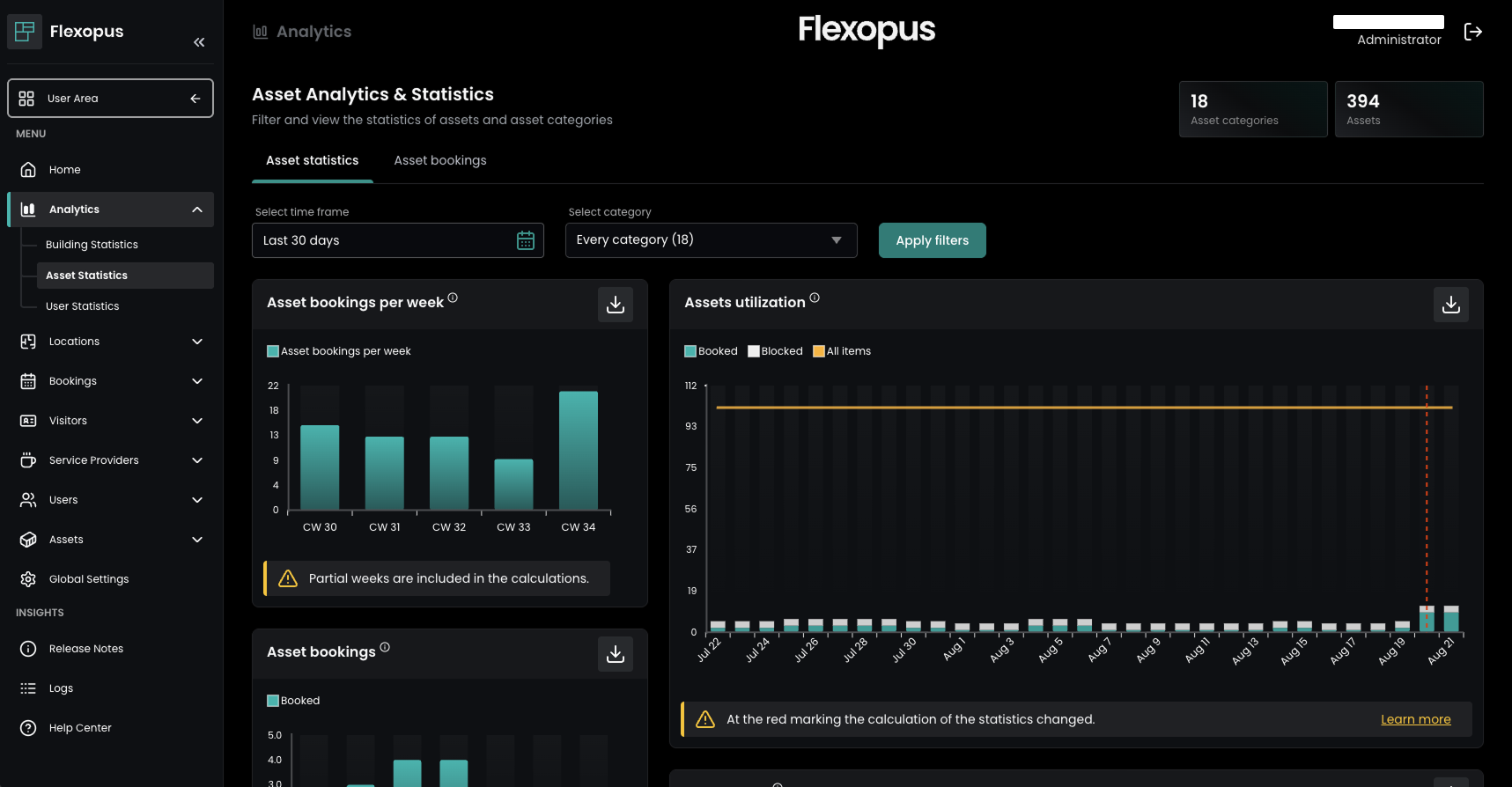Open the Help Center from sidebar
Viewport: 1512px width, 787px height.
tap(79, 728)
